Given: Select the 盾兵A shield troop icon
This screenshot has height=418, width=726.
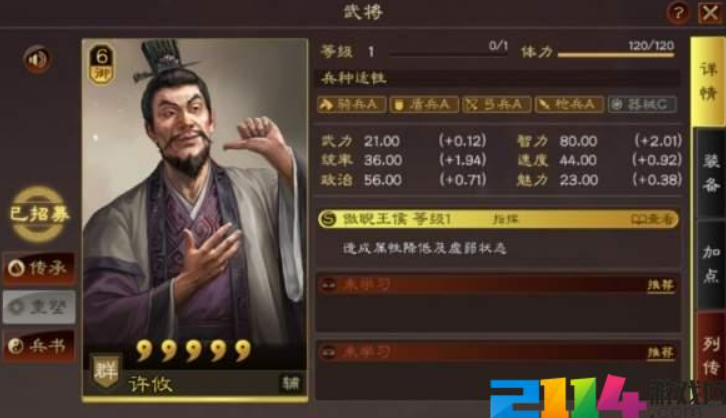Looking at the screenshot, I should (x=424, y=105).
